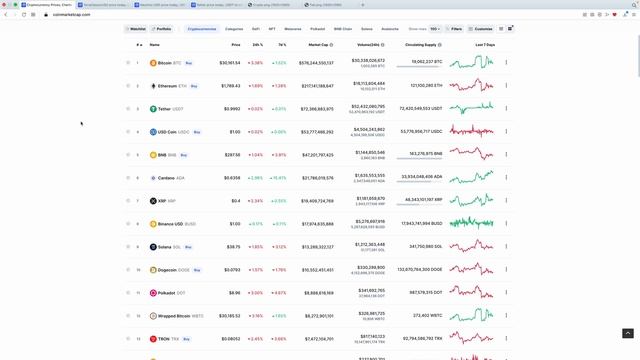
Task: Toggle watchlist star for XRP
Action: 128,201
